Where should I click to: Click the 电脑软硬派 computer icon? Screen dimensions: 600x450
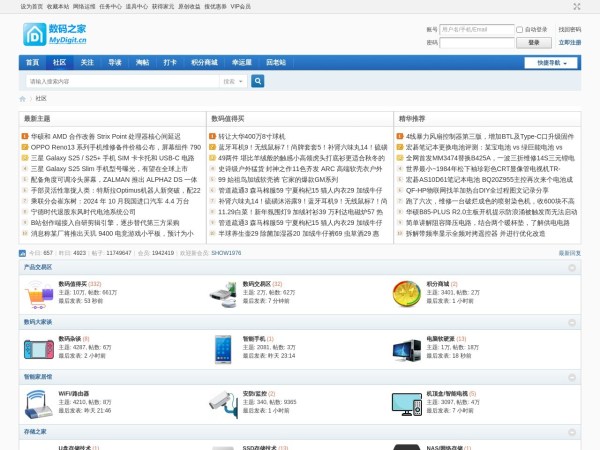coord(407,347)
